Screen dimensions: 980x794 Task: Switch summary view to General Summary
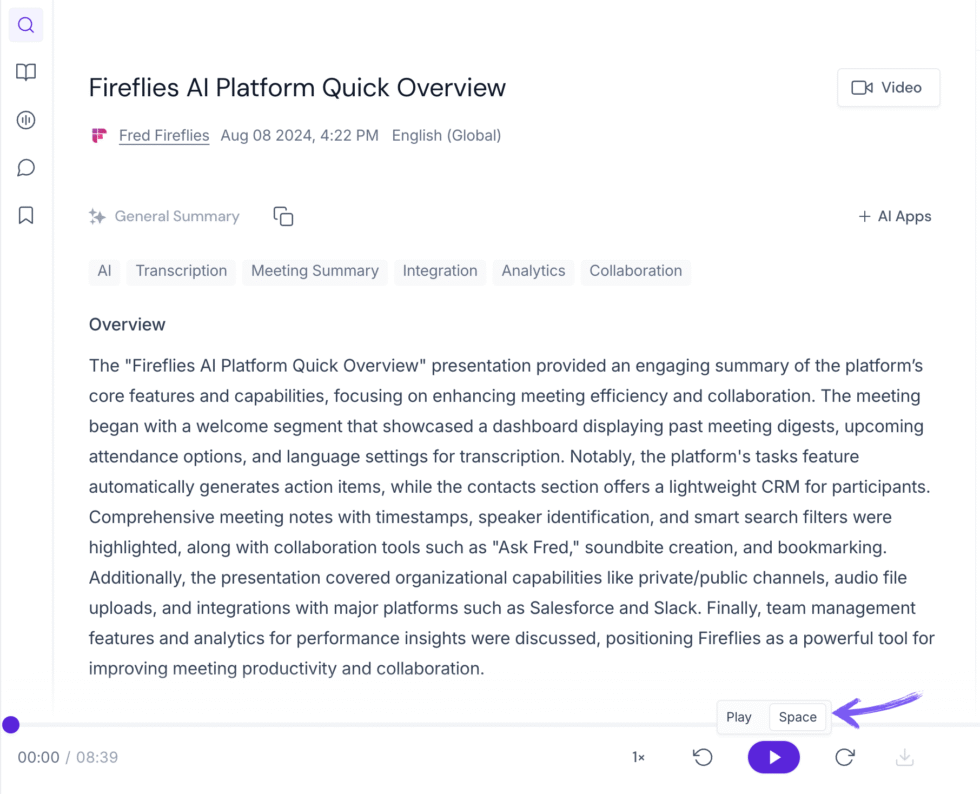[x=164, y=216]
